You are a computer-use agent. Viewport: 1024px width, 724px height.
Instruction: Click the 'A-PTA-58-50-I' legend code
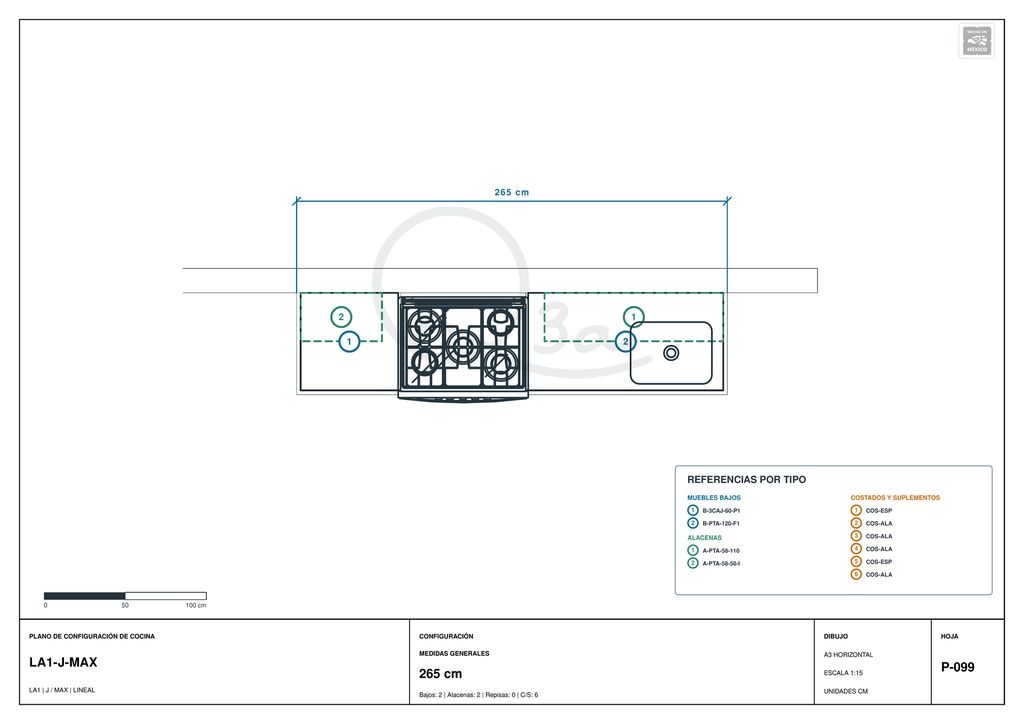coord(721,563)
